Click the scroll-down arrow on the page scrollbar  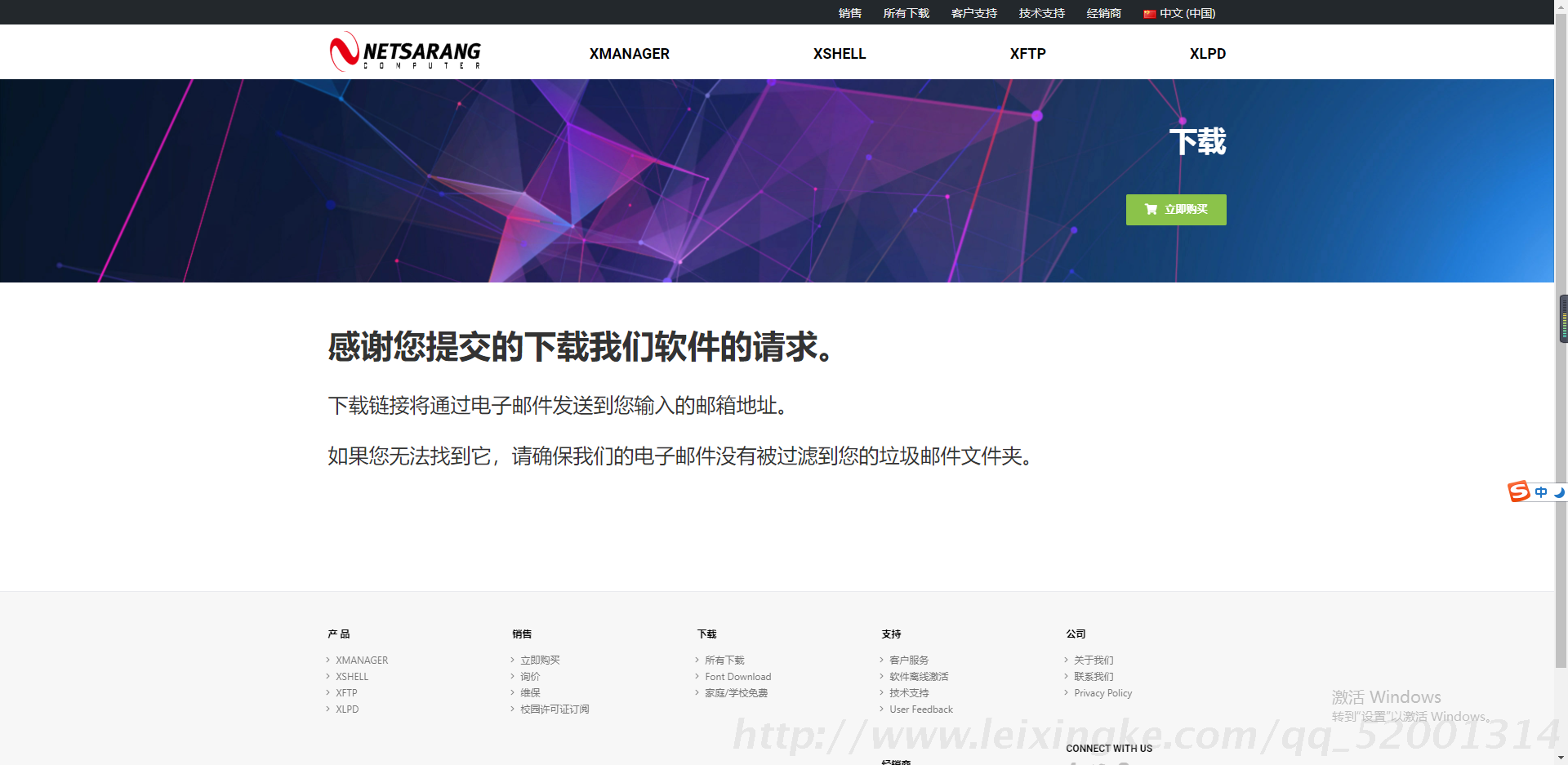coord(1561,758)
